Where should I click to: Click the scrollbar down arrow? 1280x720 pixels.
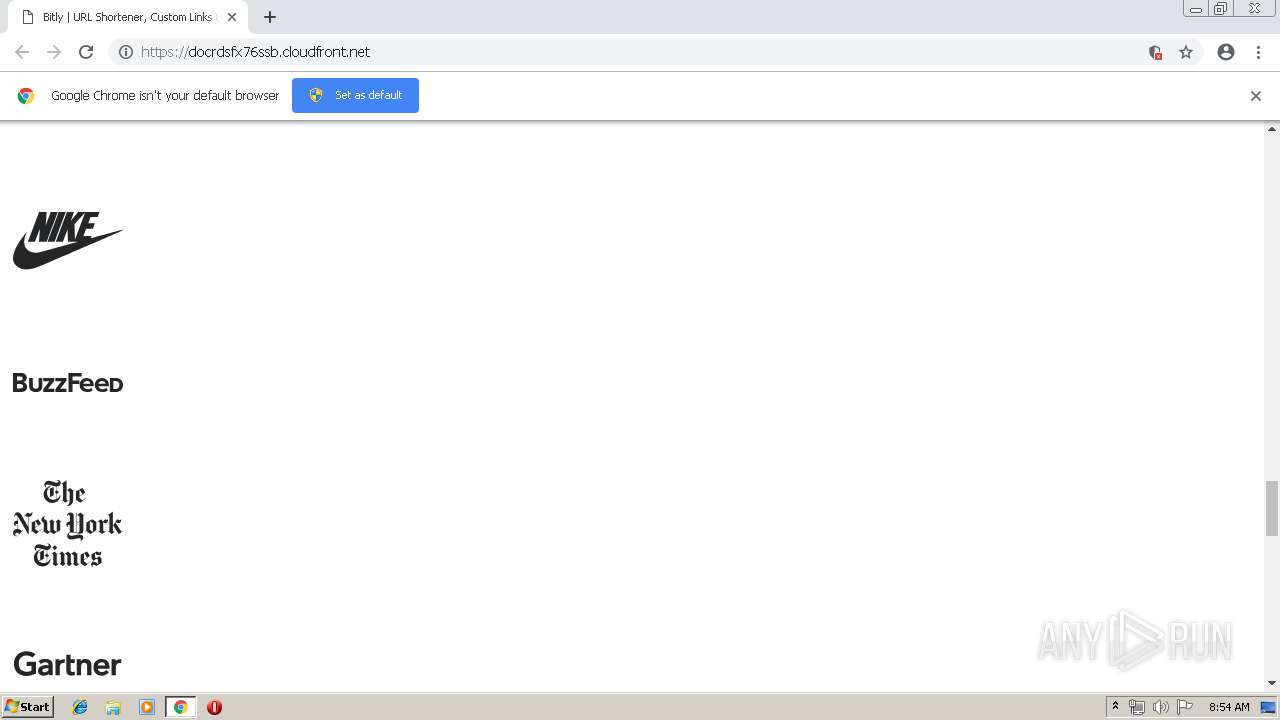click(x=1272, y=683)
